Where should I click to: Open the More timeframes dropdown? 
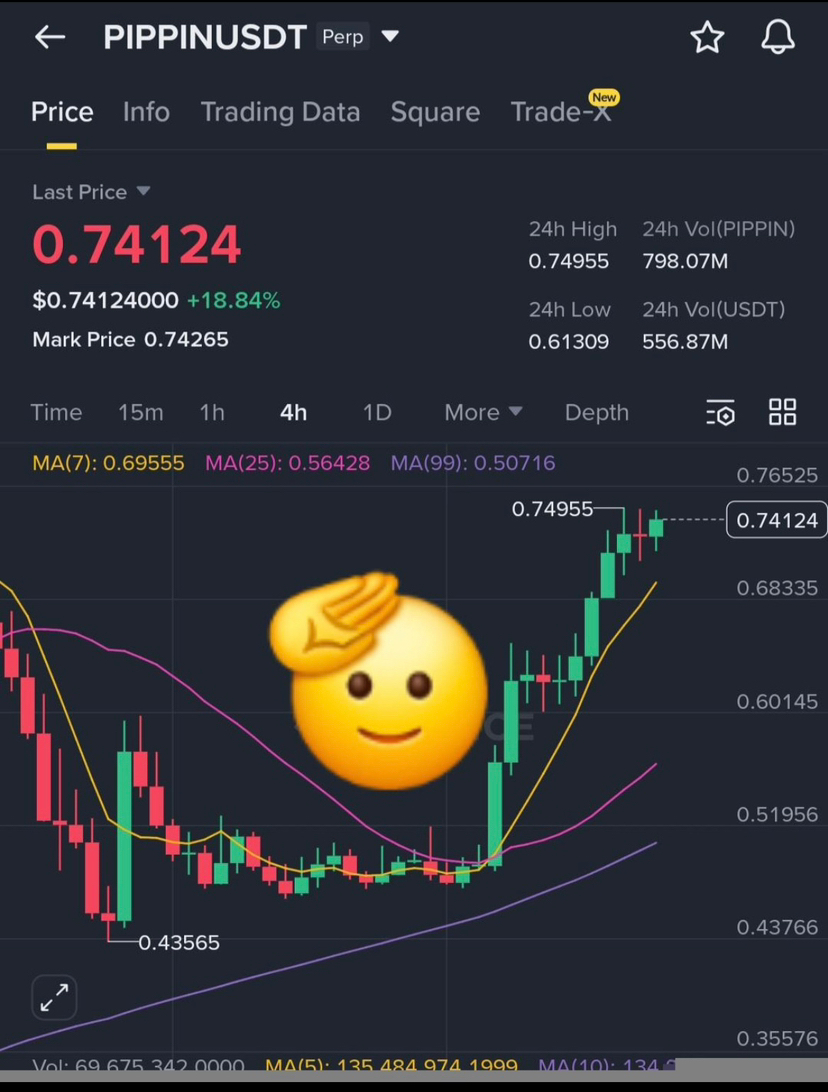(x=483, y=412)
